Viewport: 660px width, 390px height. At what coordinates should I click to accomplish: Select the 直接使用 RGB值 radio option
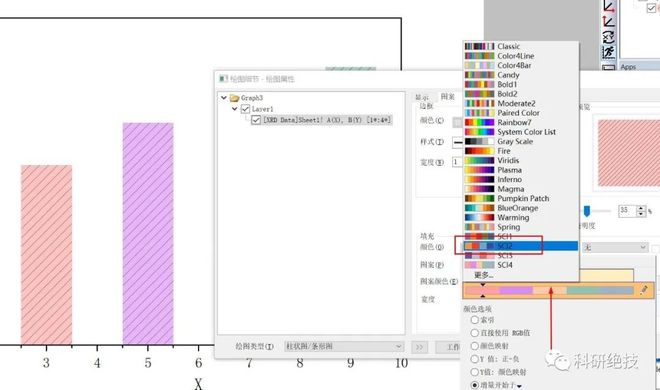[474, 333]
